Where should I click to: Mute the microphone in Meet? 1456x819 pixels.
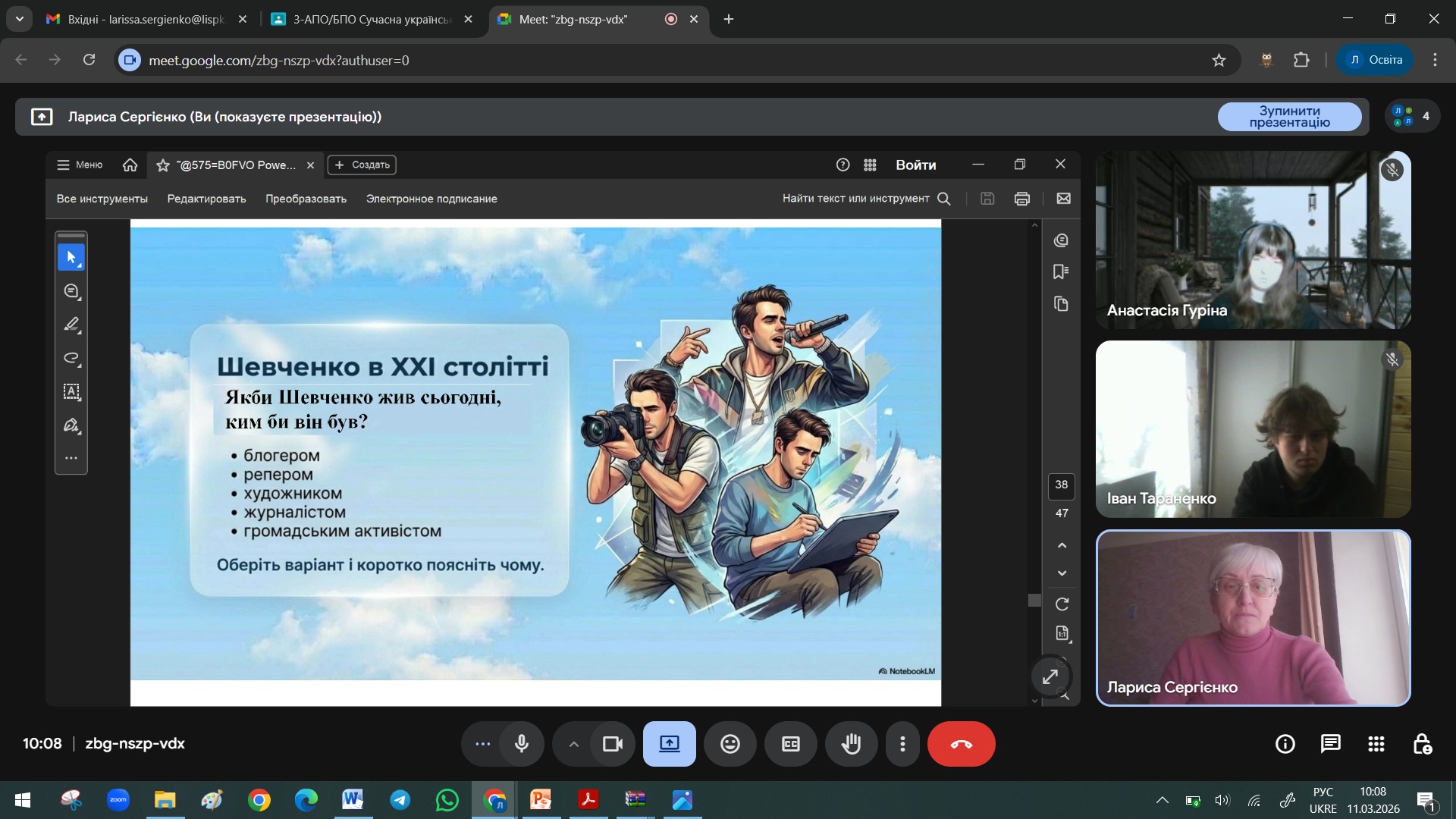click(x=522, y=744)
